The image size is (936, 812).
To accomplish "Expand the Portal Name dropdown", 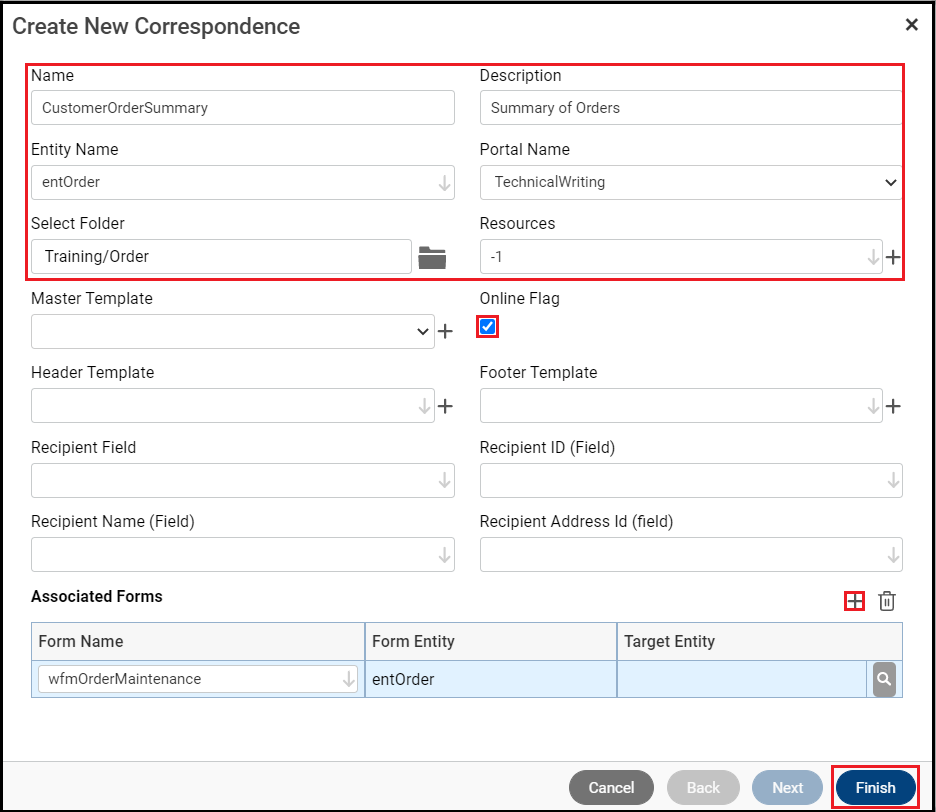I will click(891, 182).
